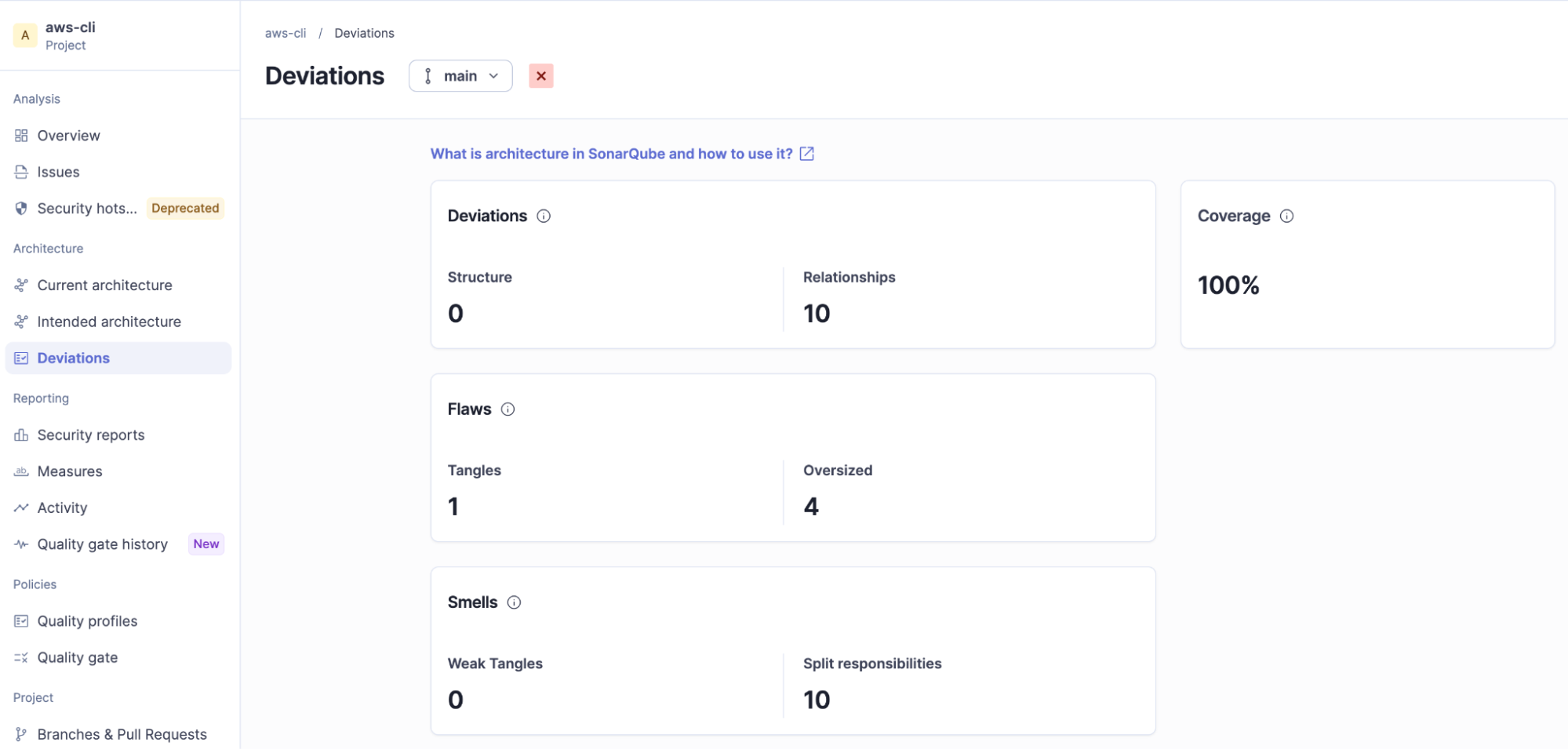The image size is (1568, 749).
Task: Click the Flaws card title
Action: pos(470,409)
